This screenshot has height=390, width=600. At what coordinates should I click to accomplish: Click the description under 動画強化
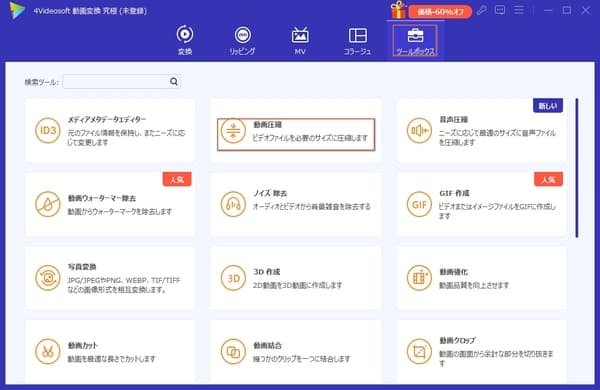point(474,285)
